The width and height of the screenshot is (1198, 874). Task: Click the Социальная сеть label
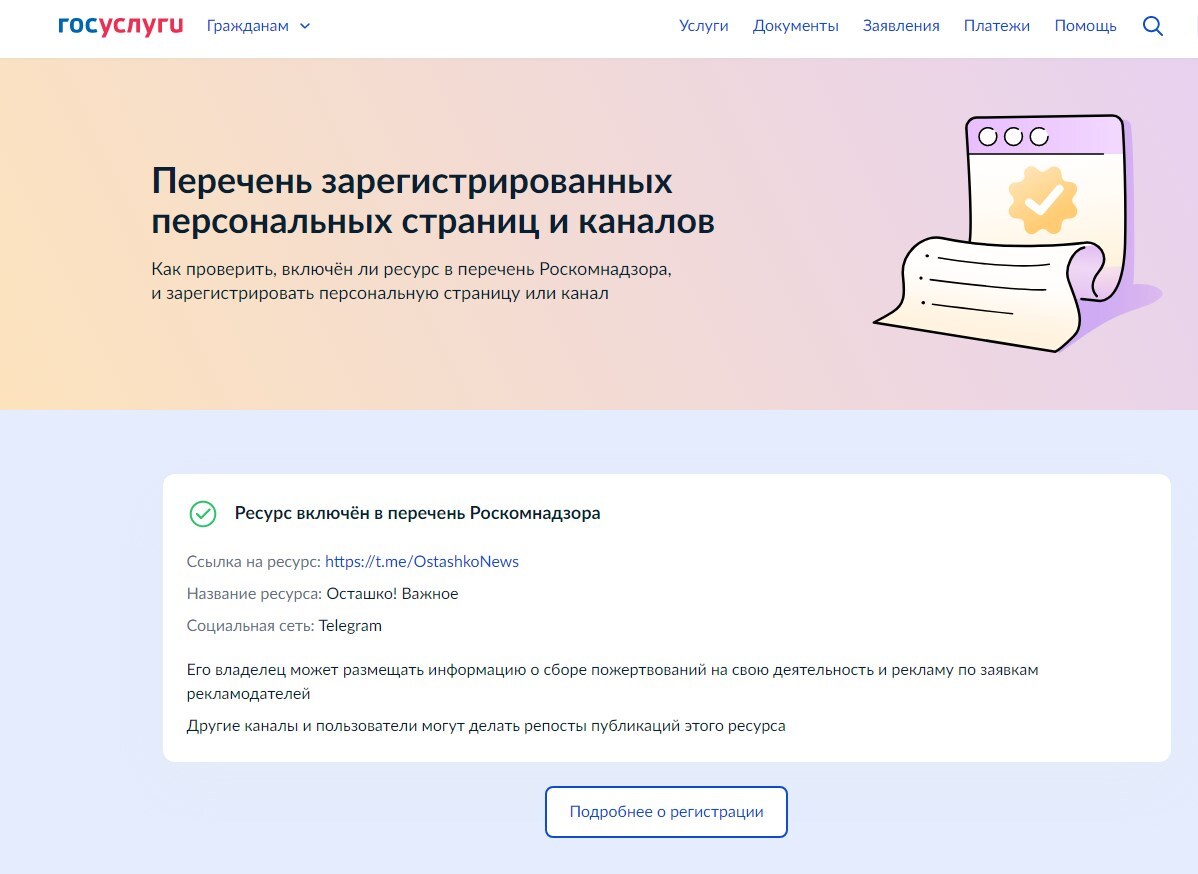[x=251, y=626]
